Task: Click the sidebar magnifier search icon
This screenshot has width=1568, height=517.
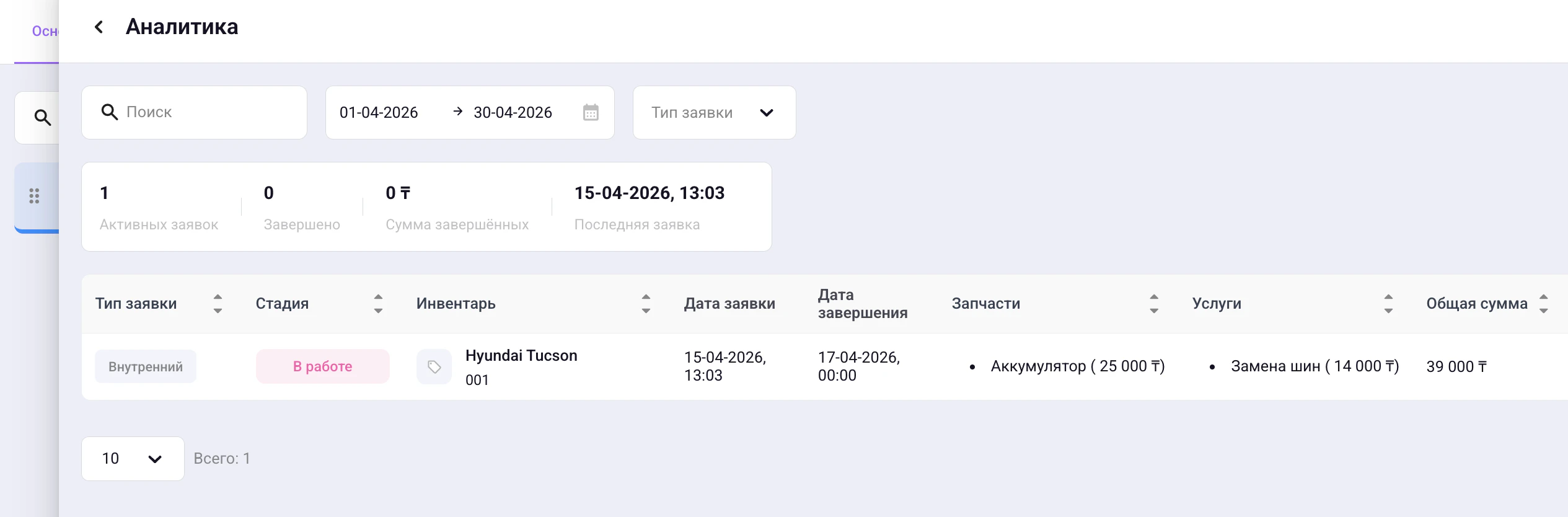Action: 42,118
